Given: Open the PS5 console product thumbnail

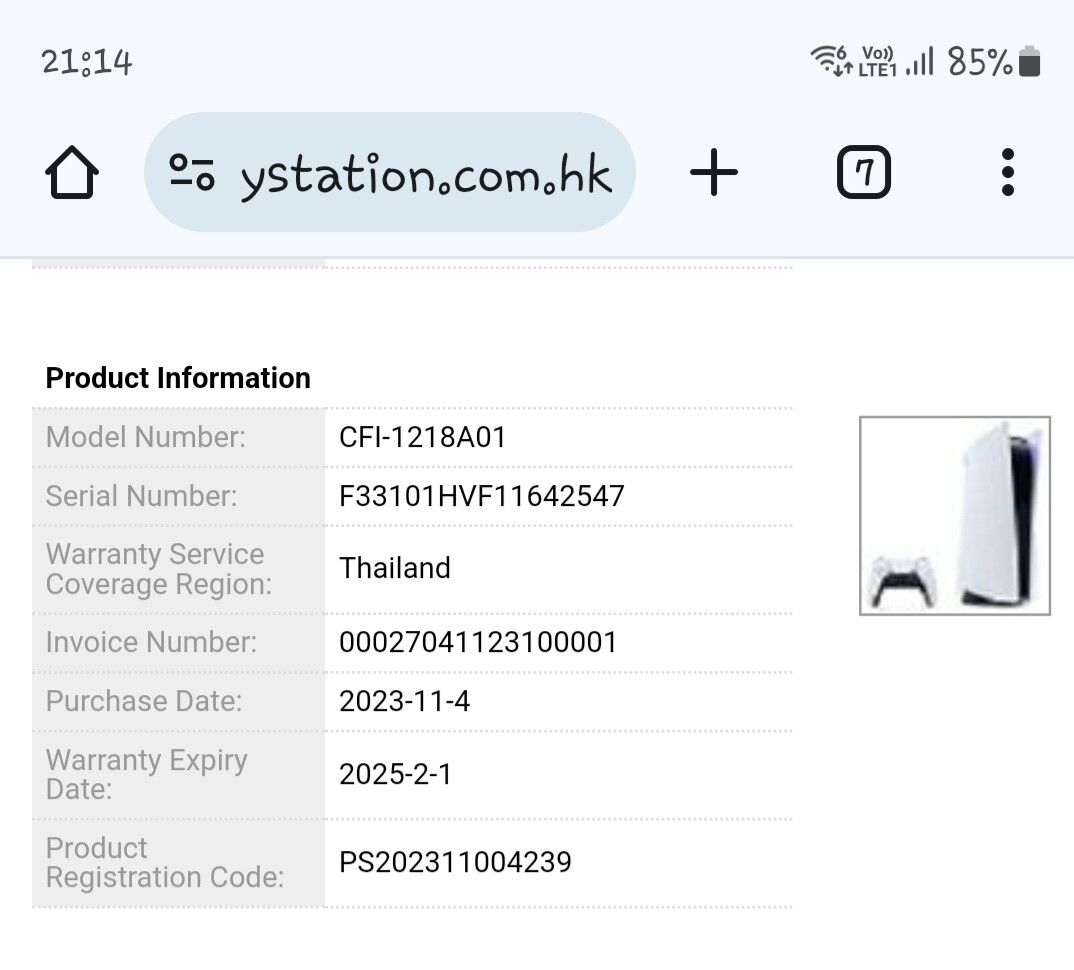Looking at the screenshot, I should [x=955, y=516].
